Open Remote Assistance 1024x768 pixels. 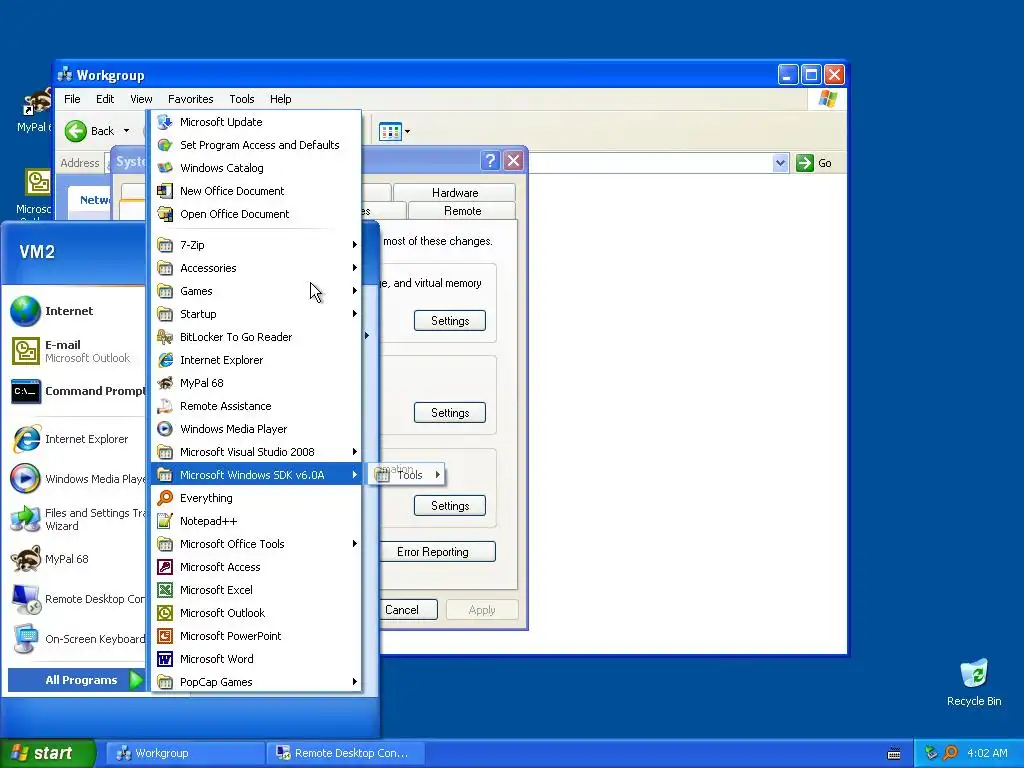[256, 406]
